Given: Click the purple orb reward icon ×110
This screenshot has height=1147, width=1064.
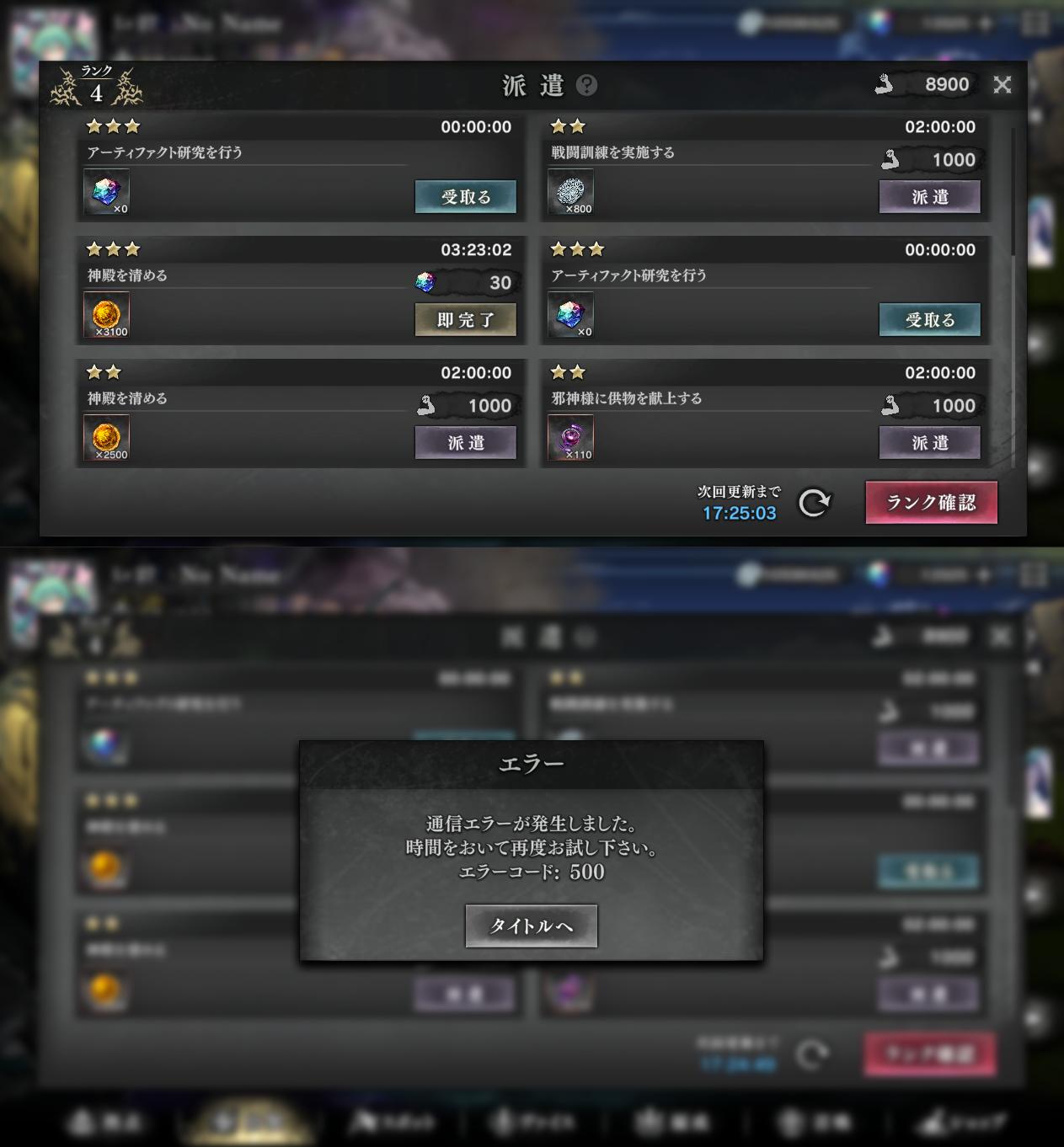Looking at the screenshot, I should (570, 438).
